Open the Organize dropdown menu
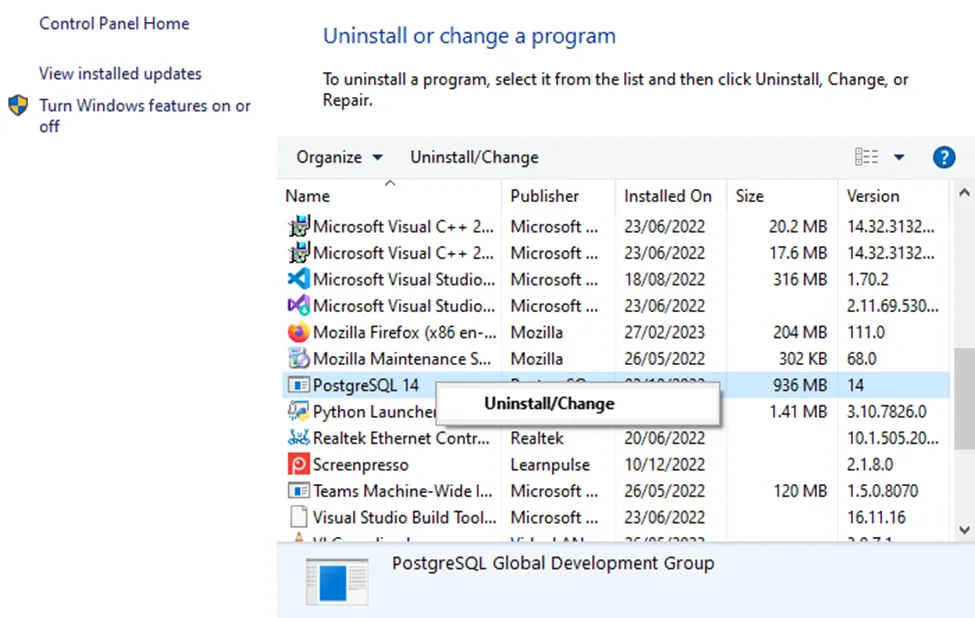Screen dimensions: 975x618 point(339,157)
